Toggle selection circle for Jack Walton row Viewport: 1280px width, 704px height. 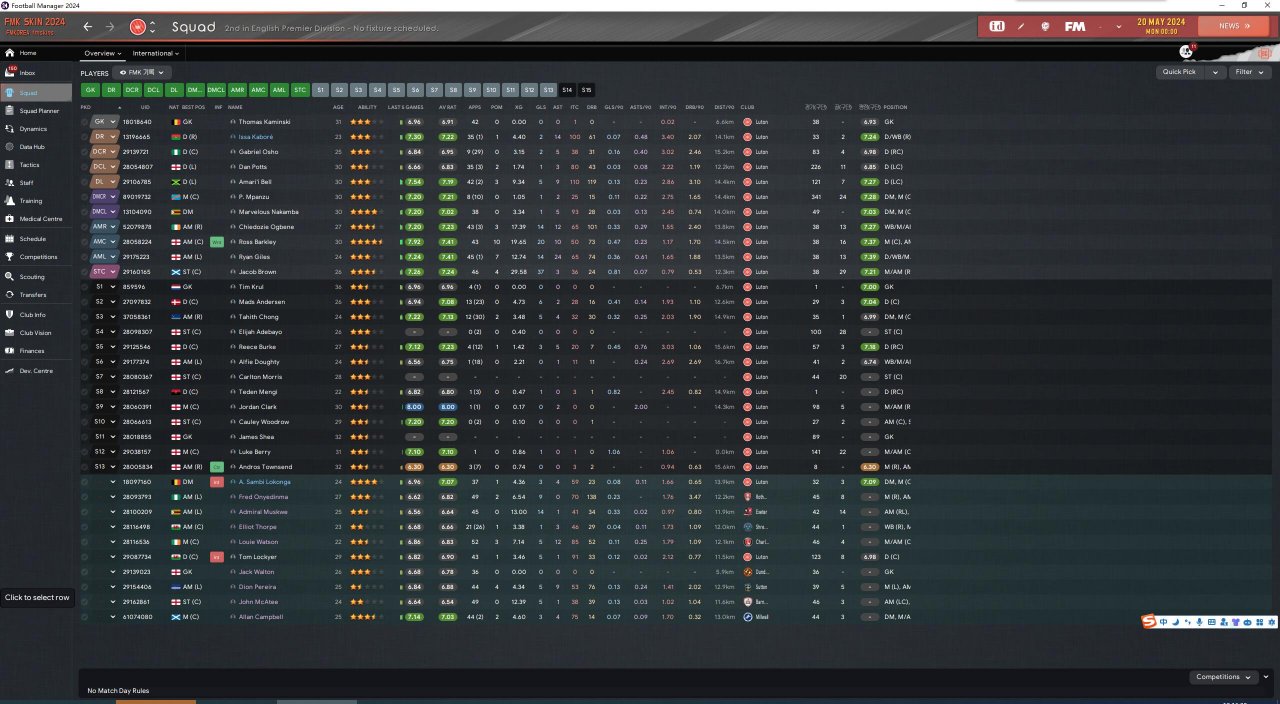pyautogui.click(x=85, y=572)
